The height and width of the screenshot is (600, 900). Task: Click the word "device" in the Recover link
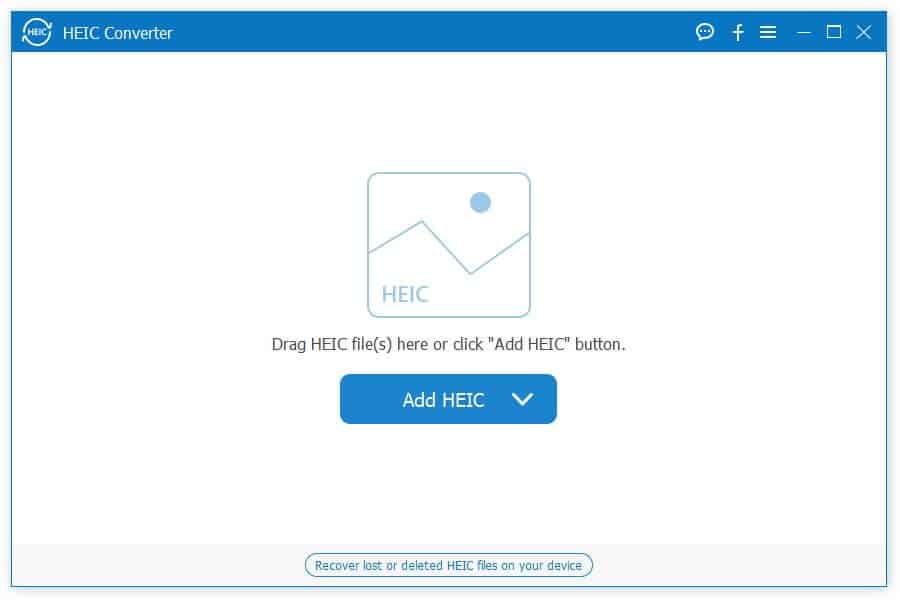point(564,566)
